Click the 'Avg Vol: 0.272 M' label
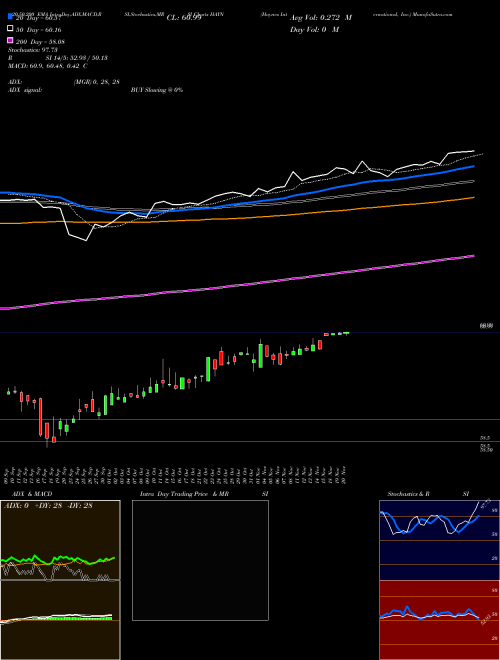The width and height of the screenshot is (500, 660). pos(321,18)
